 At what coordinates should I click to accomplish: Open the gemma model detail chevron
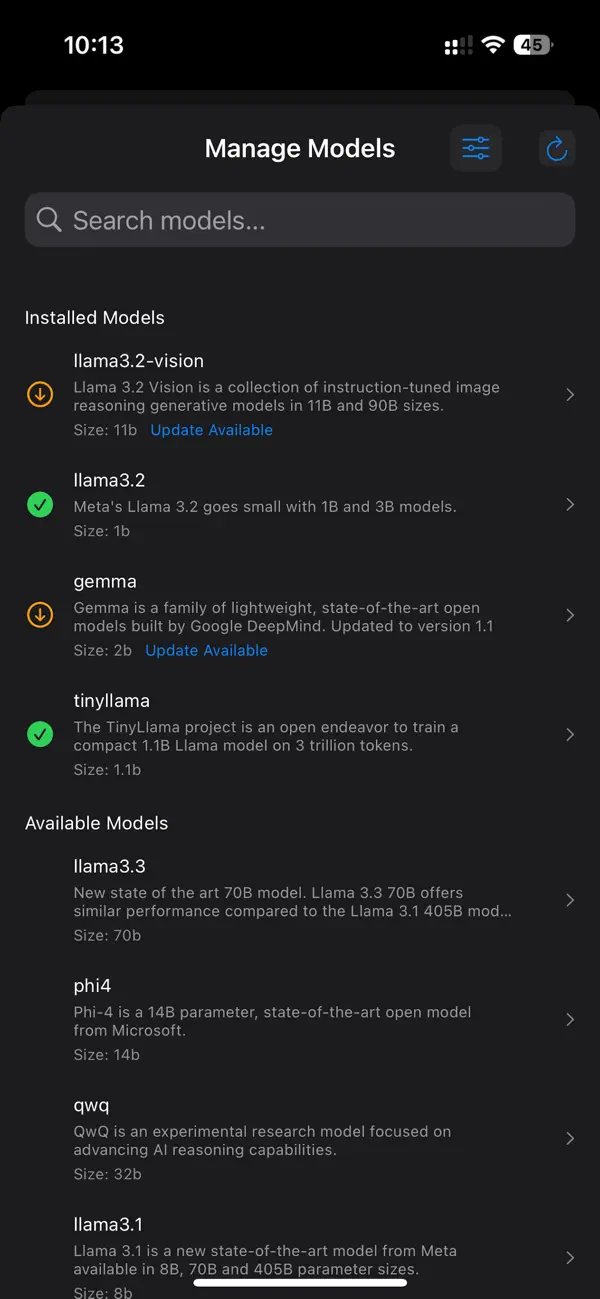coord(570,615)
